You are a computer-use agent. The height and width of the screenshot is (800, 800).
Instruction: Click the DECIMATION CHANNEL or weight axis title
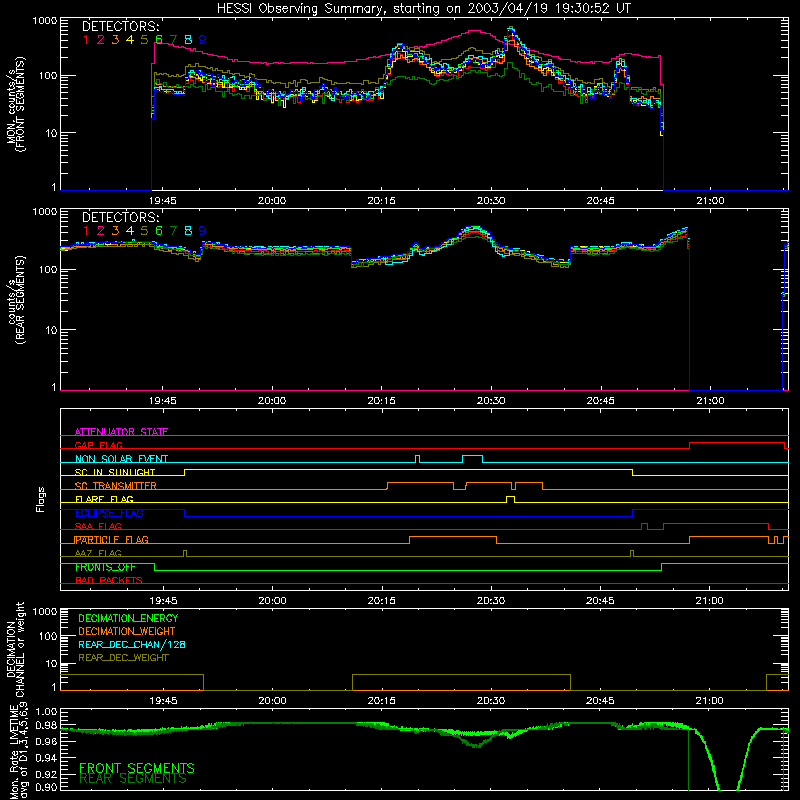click(x=15, y=649)
